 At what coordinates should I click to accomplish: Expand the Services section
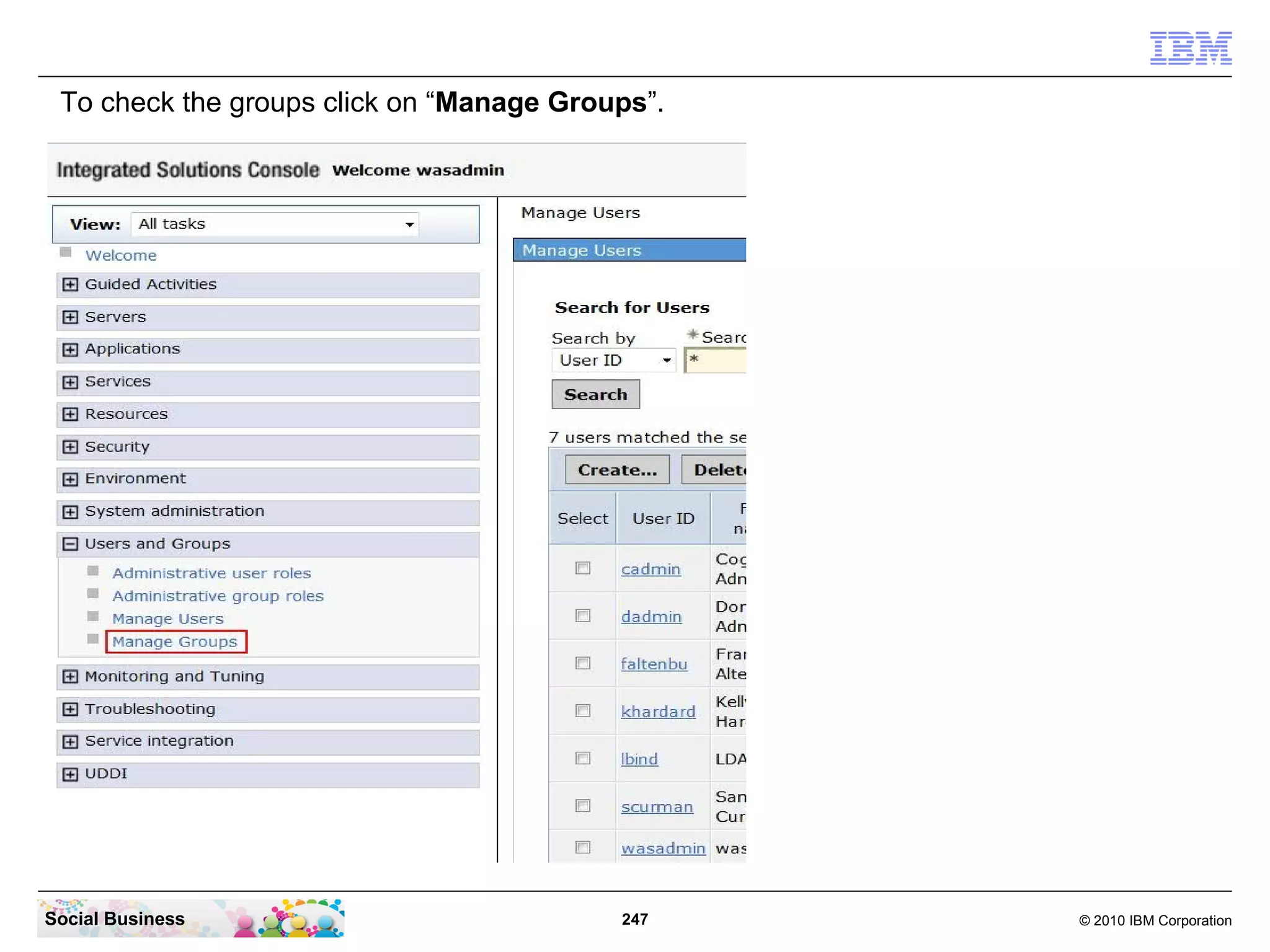click(71, 382)
